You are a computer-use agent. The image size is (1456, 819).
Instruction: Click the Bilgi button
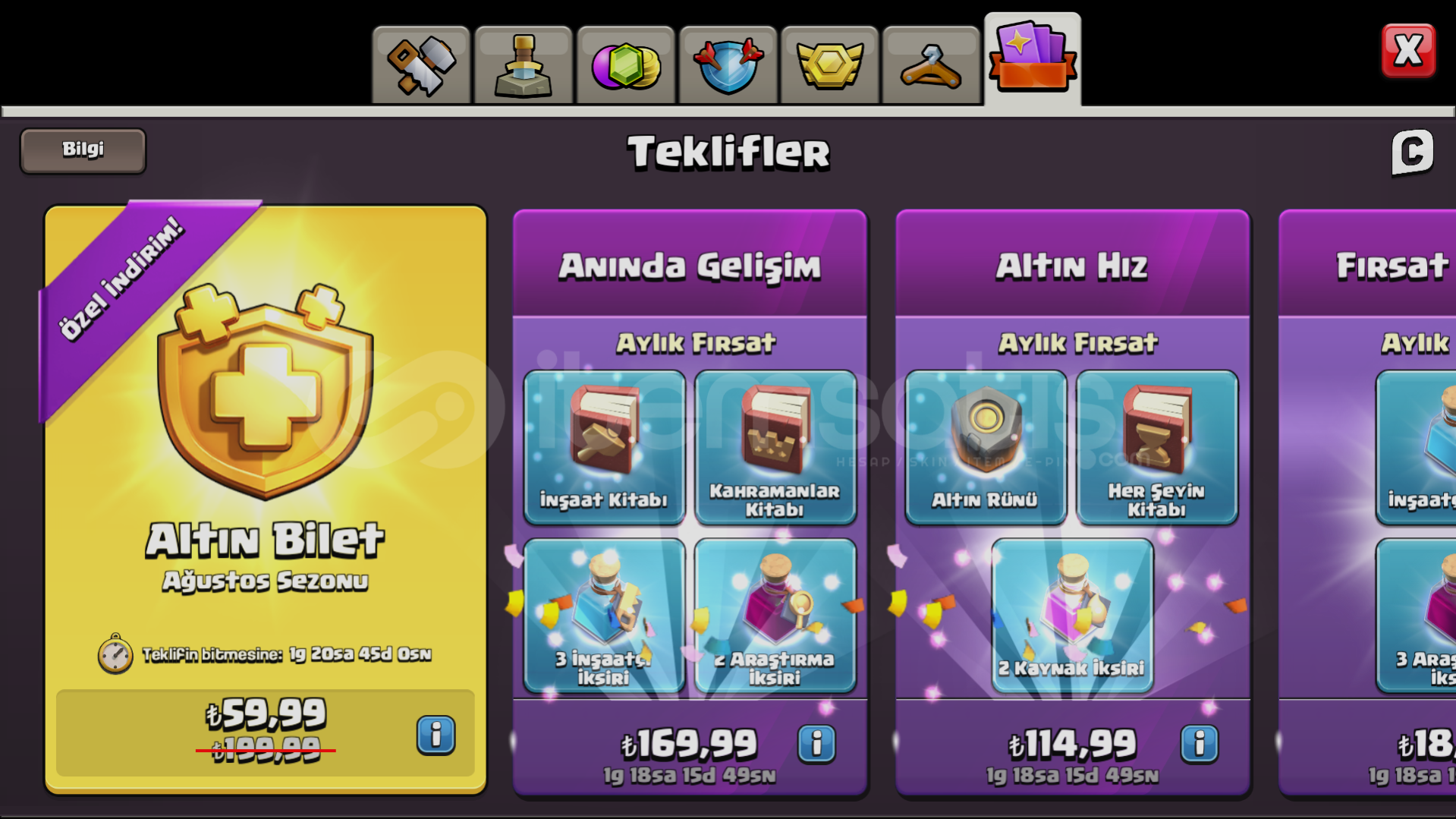(x=83, y=150)
